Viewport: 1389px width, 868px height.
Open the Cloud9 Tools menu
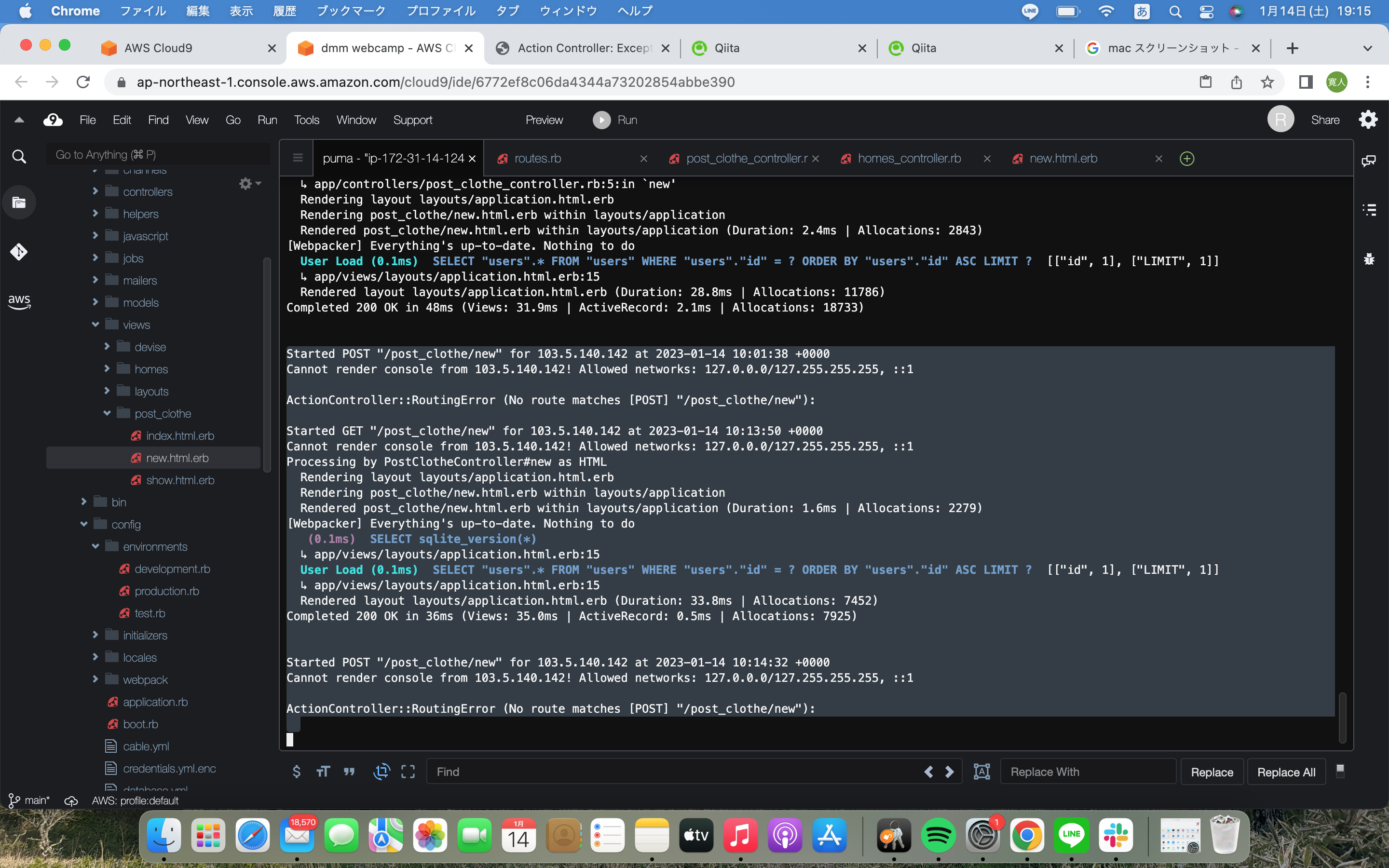tap(307, 120)
